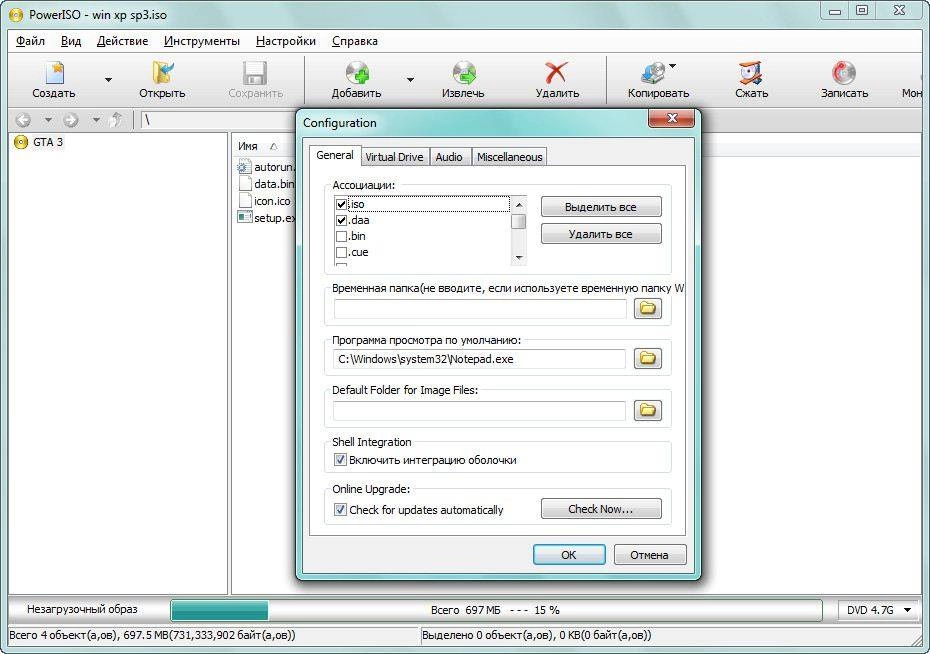
Task: Sort the file list by Имя column
Action: click(x=248, y=146)
